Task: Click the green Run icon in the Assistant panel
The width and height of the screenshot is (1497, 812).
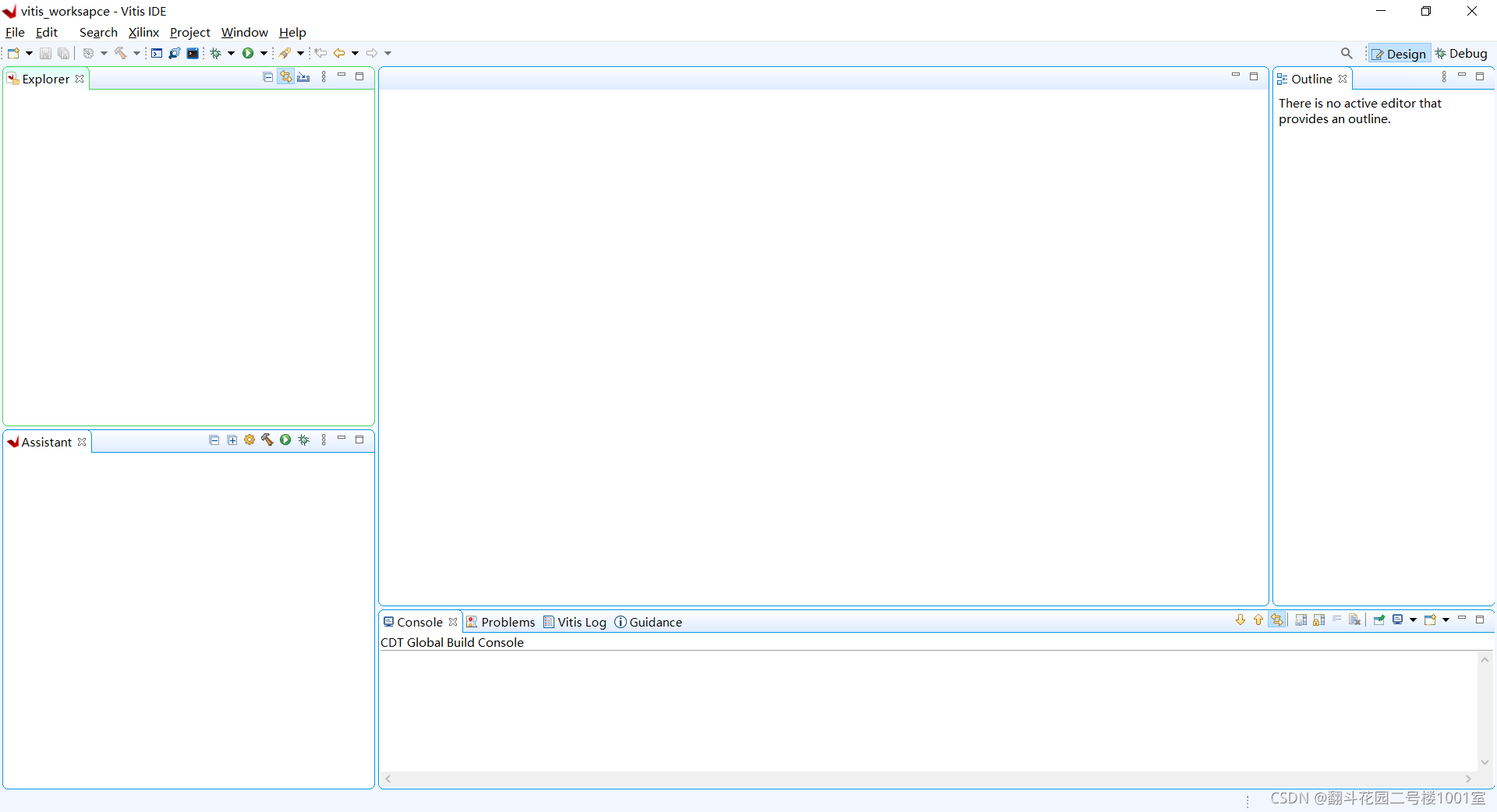Action: pyautogui.click(x=285, y=440)
